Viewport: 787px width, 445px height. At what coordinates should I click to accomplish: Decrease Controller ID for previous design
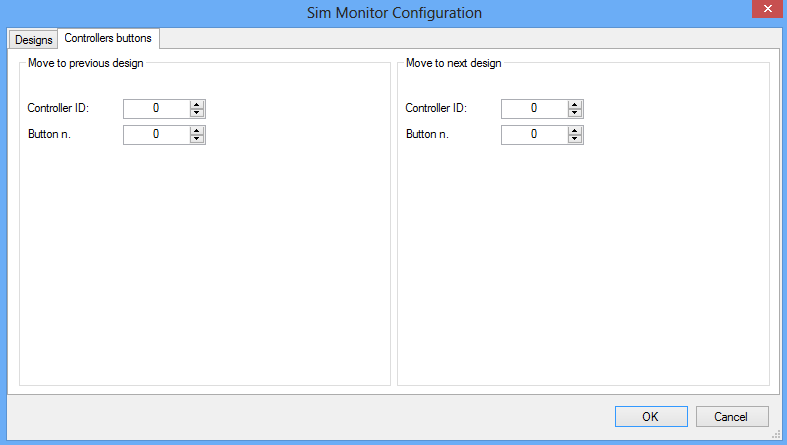coord(197,113)
